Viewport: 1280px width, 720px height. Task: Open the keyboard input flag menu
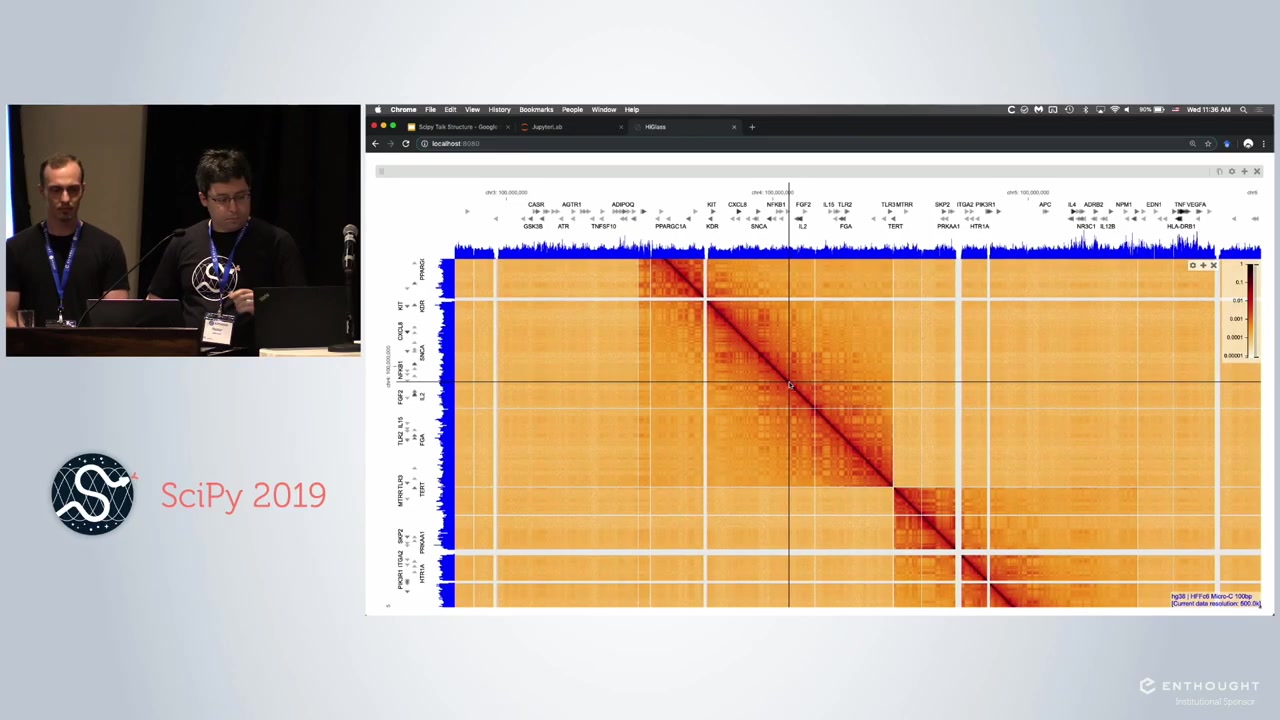[x=1175, y=109]
